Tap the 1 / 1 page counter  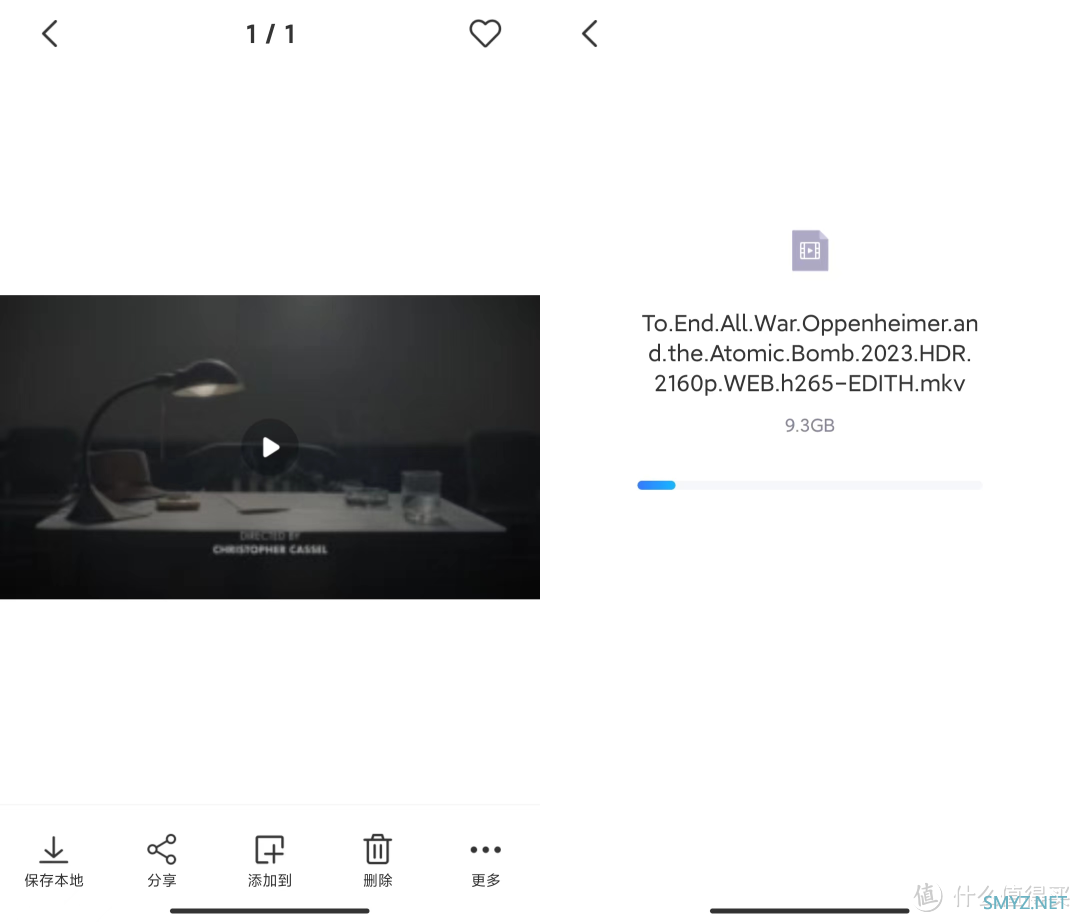point(271,34)
